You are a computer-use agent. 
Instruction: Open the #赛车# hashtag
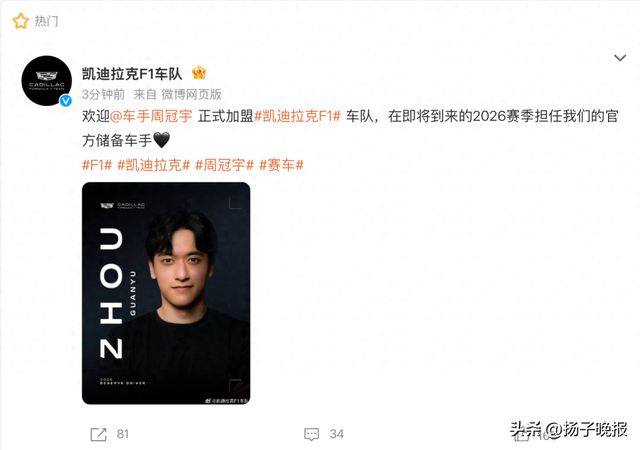pos(281,165)
